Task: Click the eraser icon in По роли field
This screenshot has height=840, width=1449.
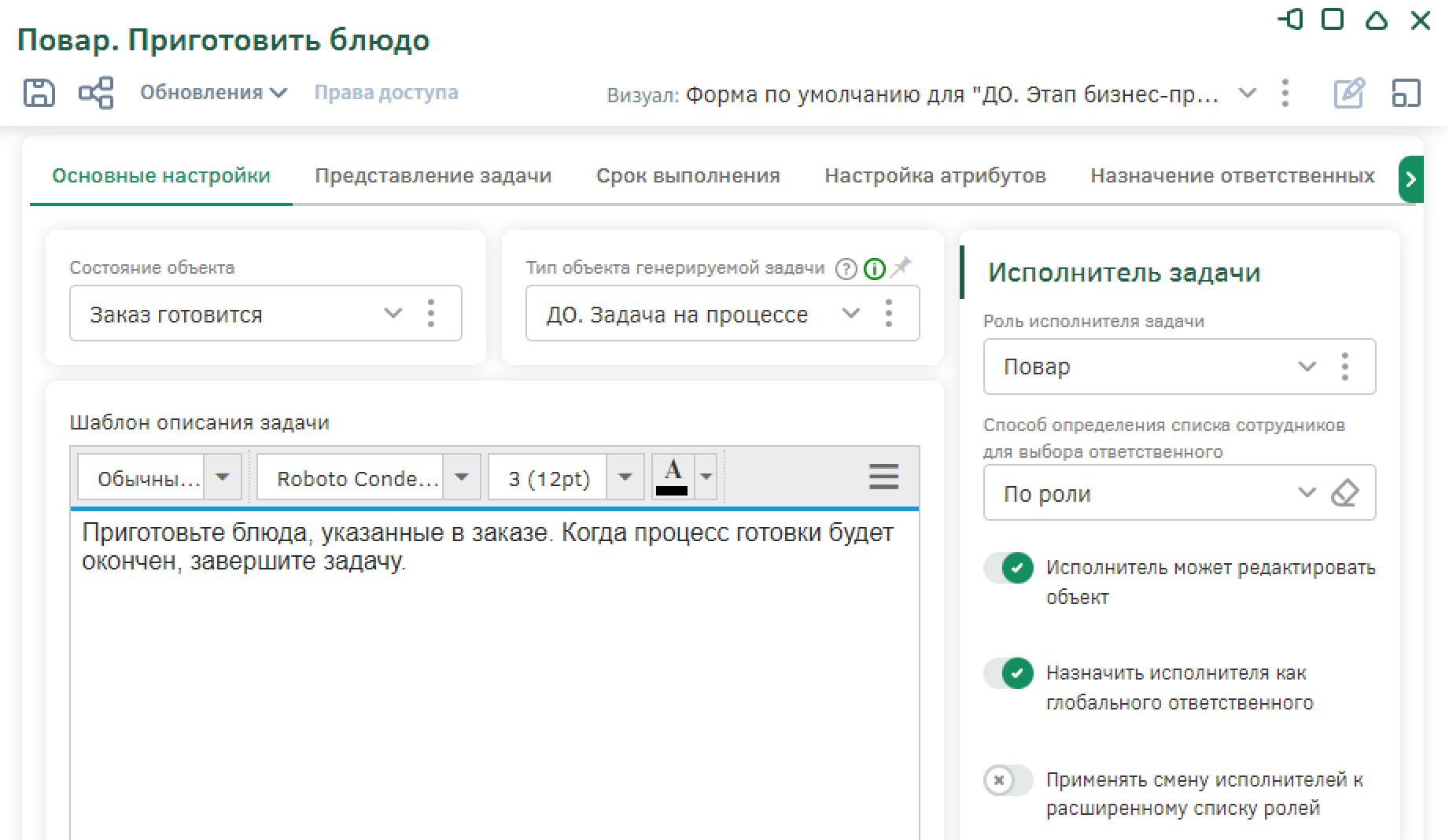Action: coord(1344,493)
